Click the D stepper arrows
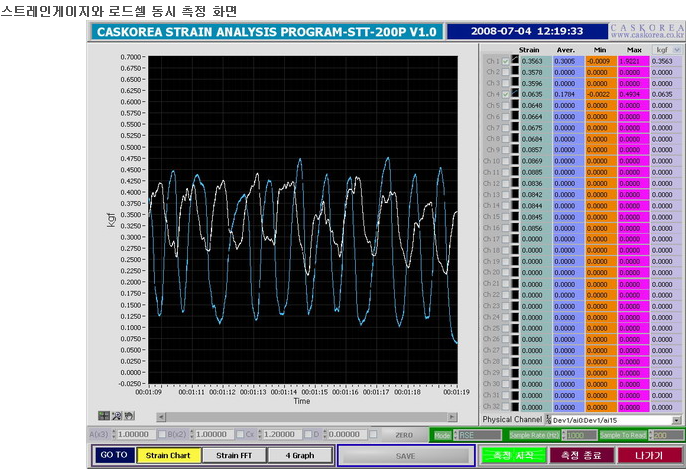The height and width of the screenshot is (476, 690). point(325,434)
